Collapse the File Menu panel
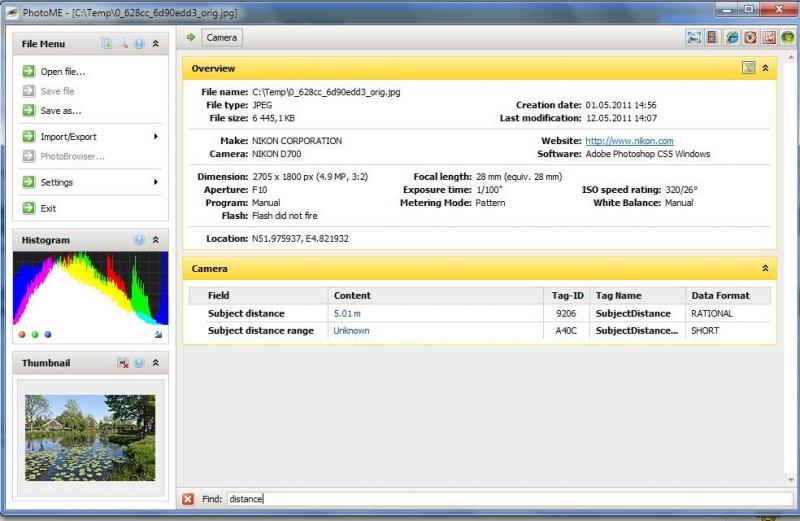 coord(156,44)
